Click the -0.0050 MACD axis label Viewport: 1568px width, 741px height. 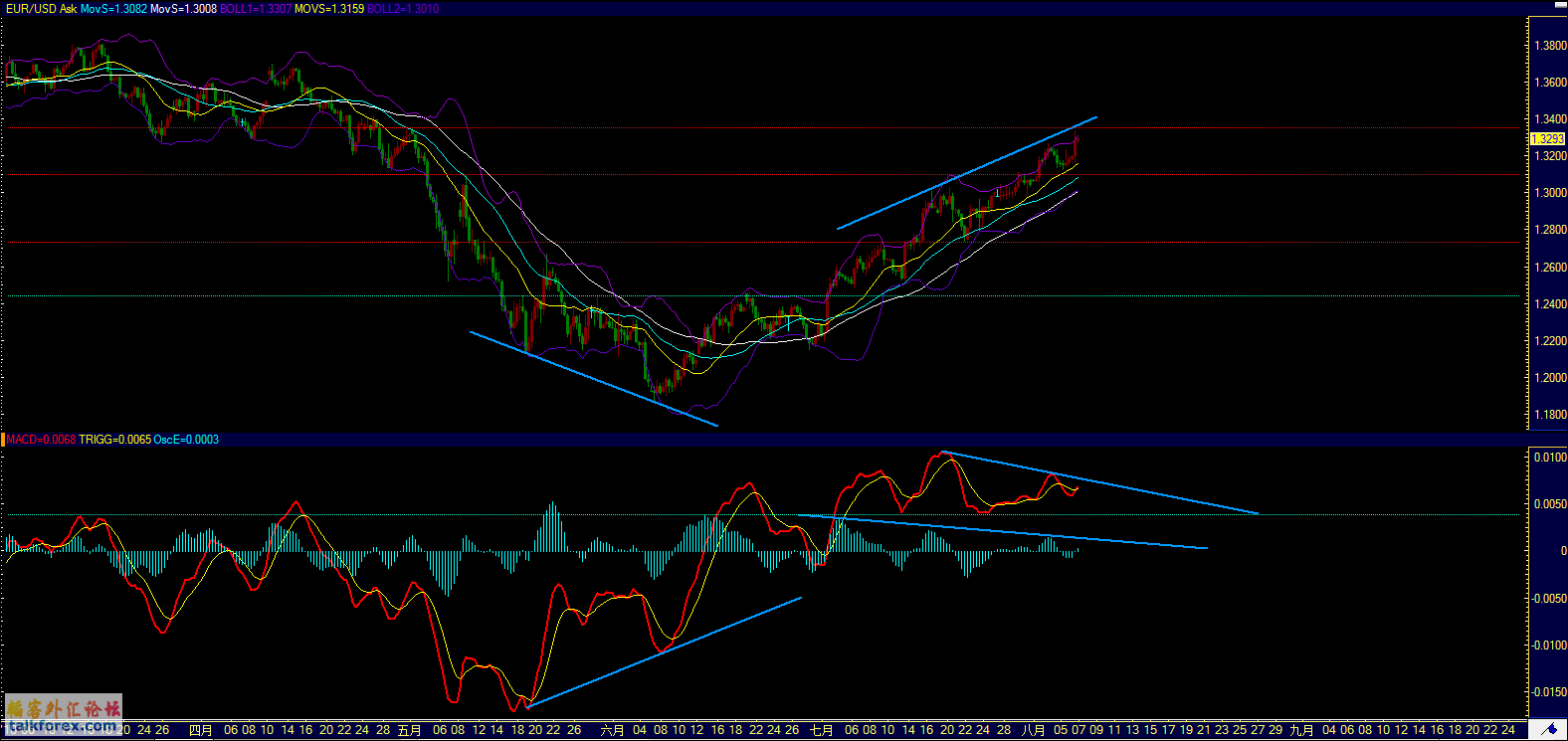pos(1548,599)
